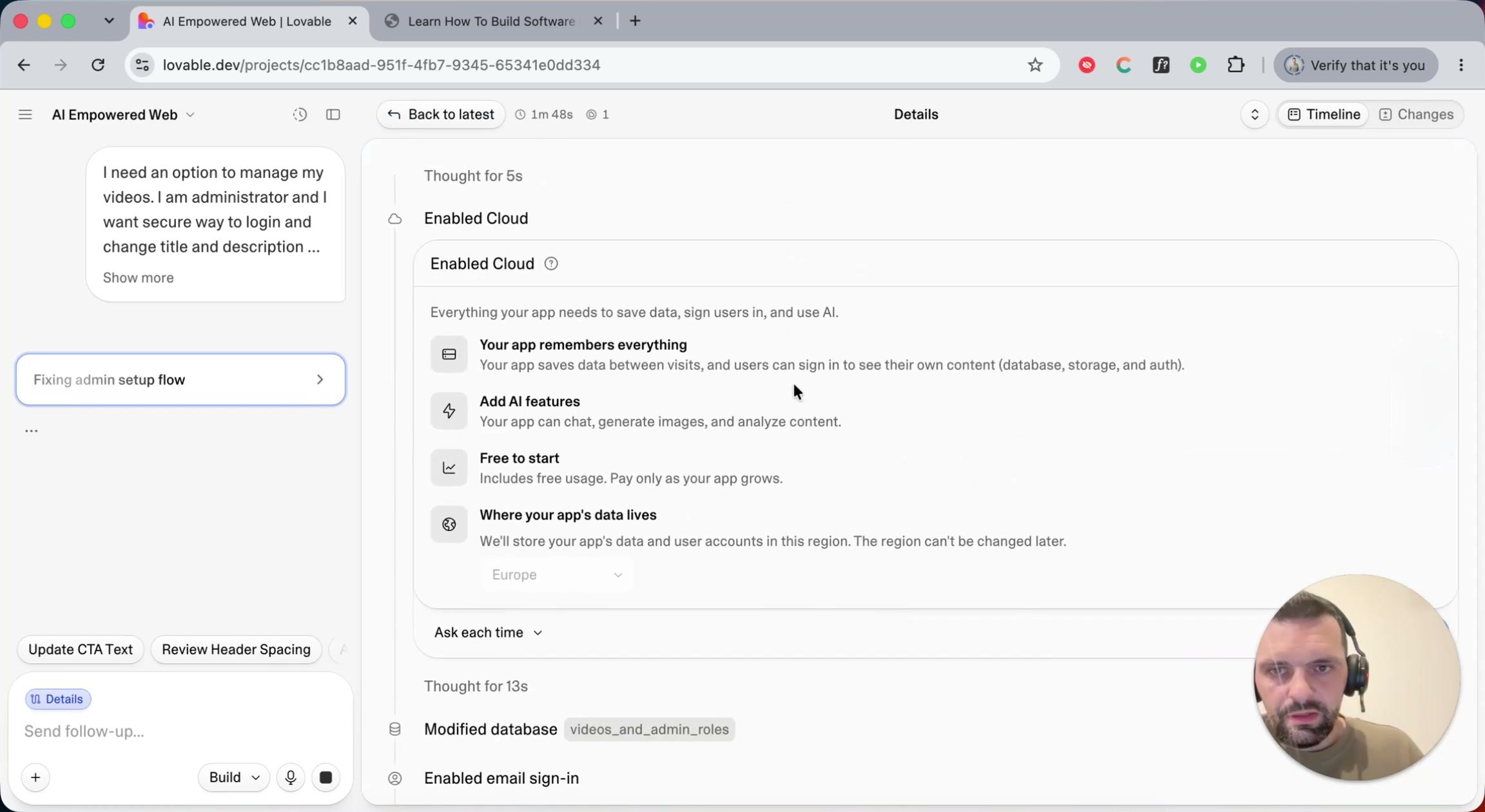Go forward with browser forward arrow
Screen dimensions: 1485x812
(61, 65)
